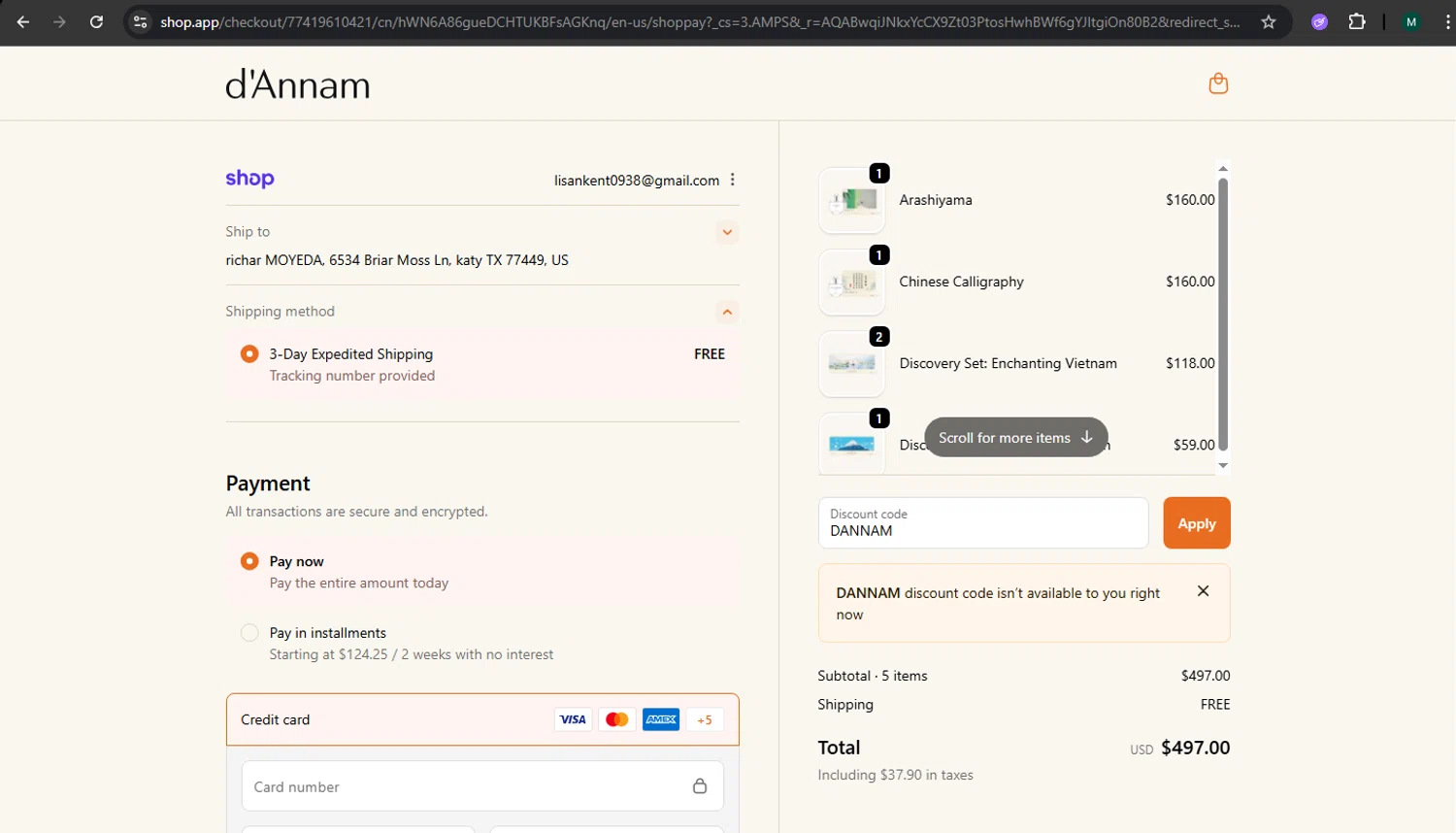Click the Subtotal · 5 items label
The width and height of the screenshot is (1456, 833).
(x=873, y=676)
